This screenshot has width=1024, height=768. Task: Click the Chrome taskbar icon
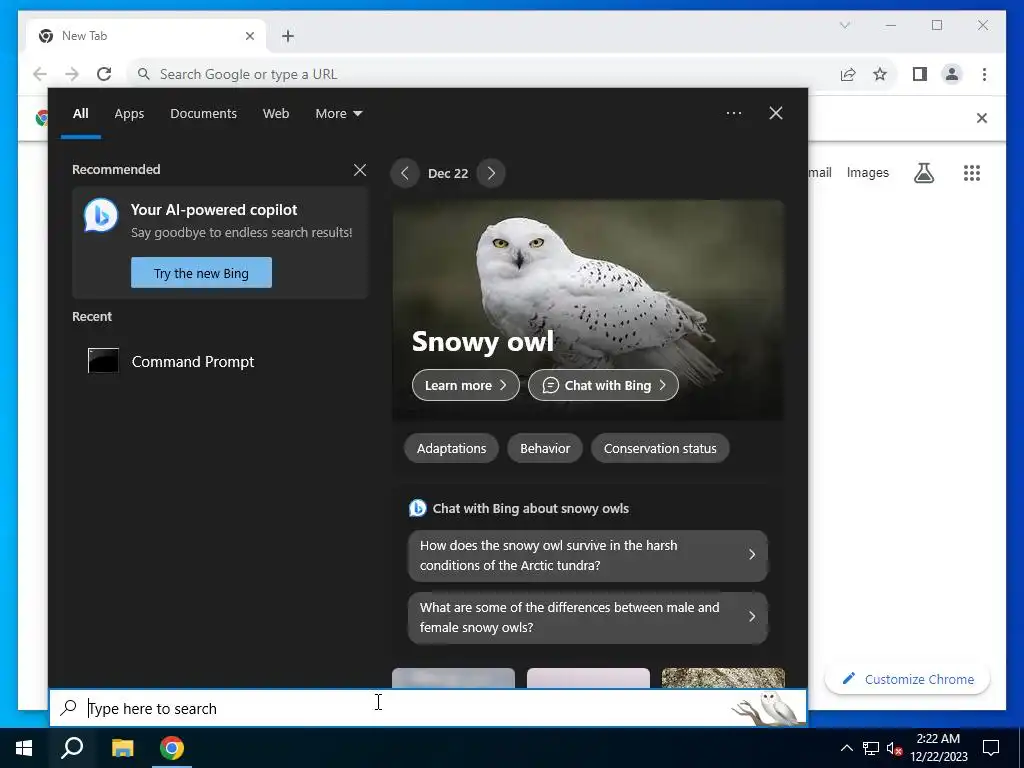[172, 748]
